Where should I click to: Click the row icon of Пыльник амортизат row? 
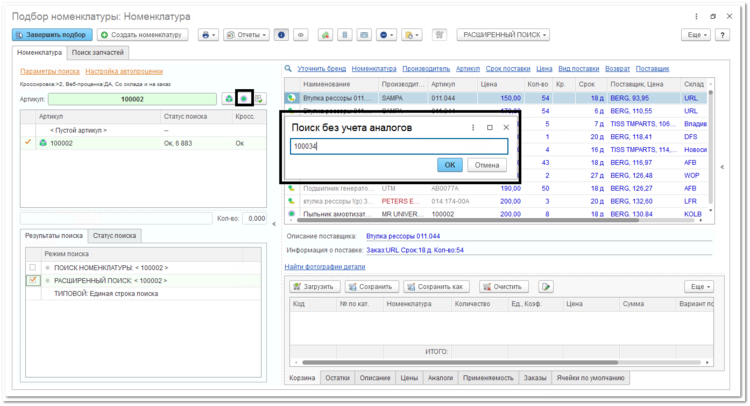click(291, 214)
